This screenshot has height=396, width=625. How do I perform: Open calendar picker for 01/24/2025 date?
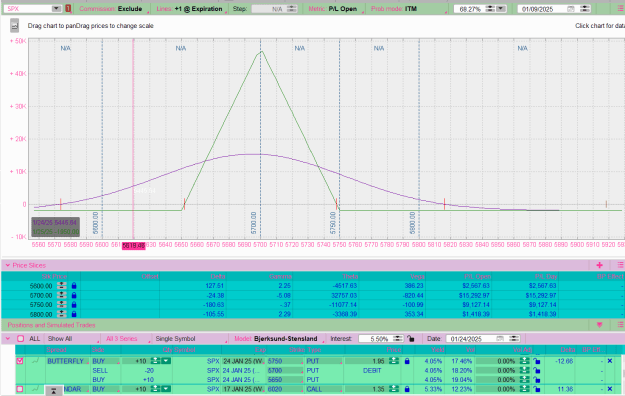(500, 339)
